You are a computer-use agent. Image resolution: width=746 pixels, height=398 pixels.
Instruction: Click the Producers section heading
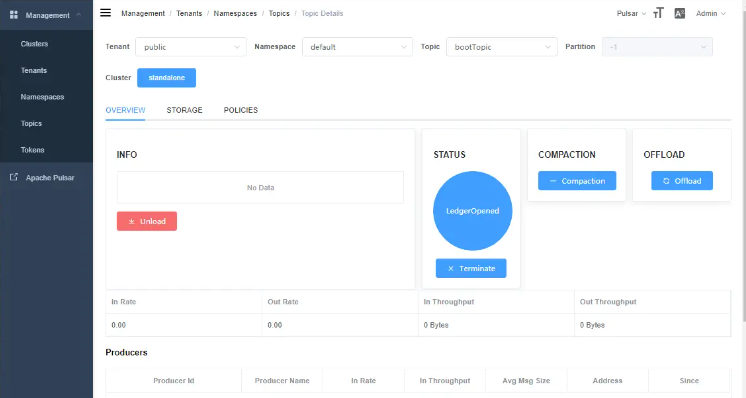(x=127, y=352)
